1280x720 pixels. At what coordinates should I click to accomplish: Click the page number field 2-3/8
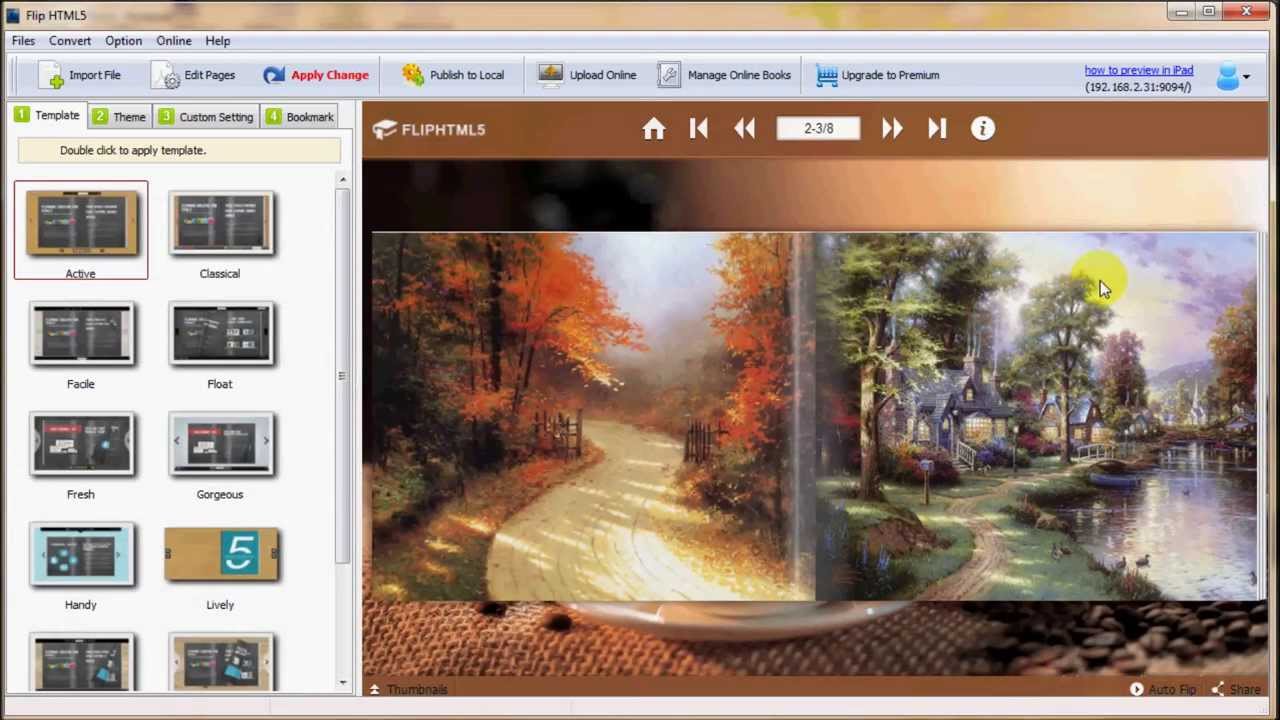[x=818, y=129]
